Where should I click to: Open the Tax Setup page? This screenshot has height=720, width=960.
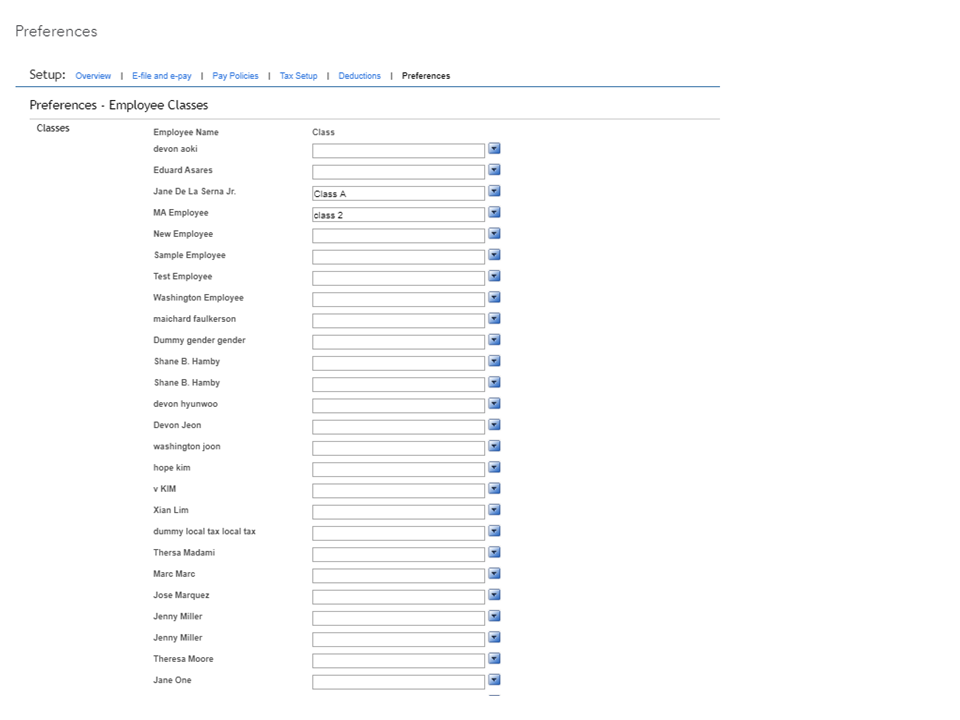pos(298,76)
